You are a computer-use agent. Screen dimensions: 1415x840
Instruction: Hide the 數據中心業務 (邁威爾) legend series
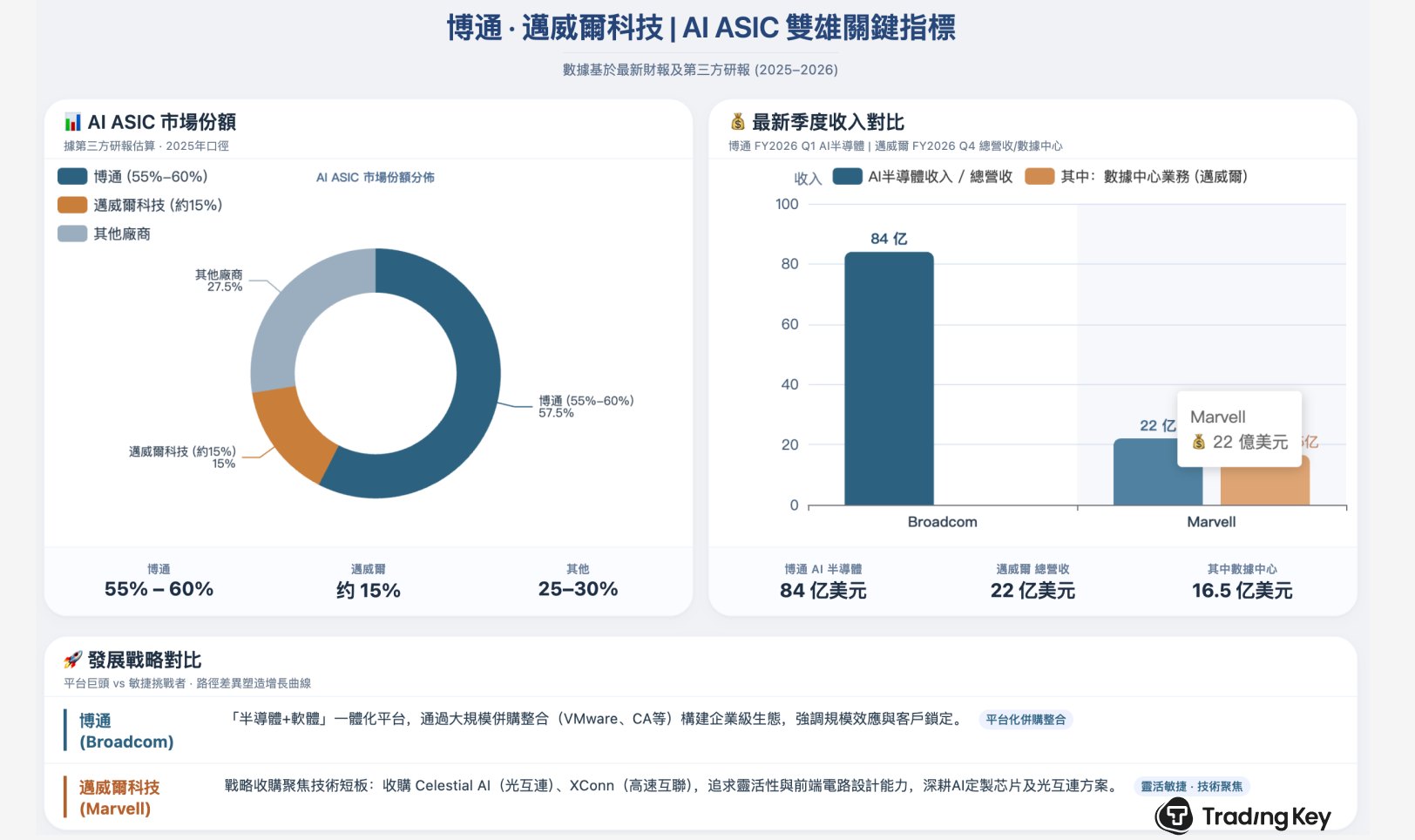pos(1136,177)
